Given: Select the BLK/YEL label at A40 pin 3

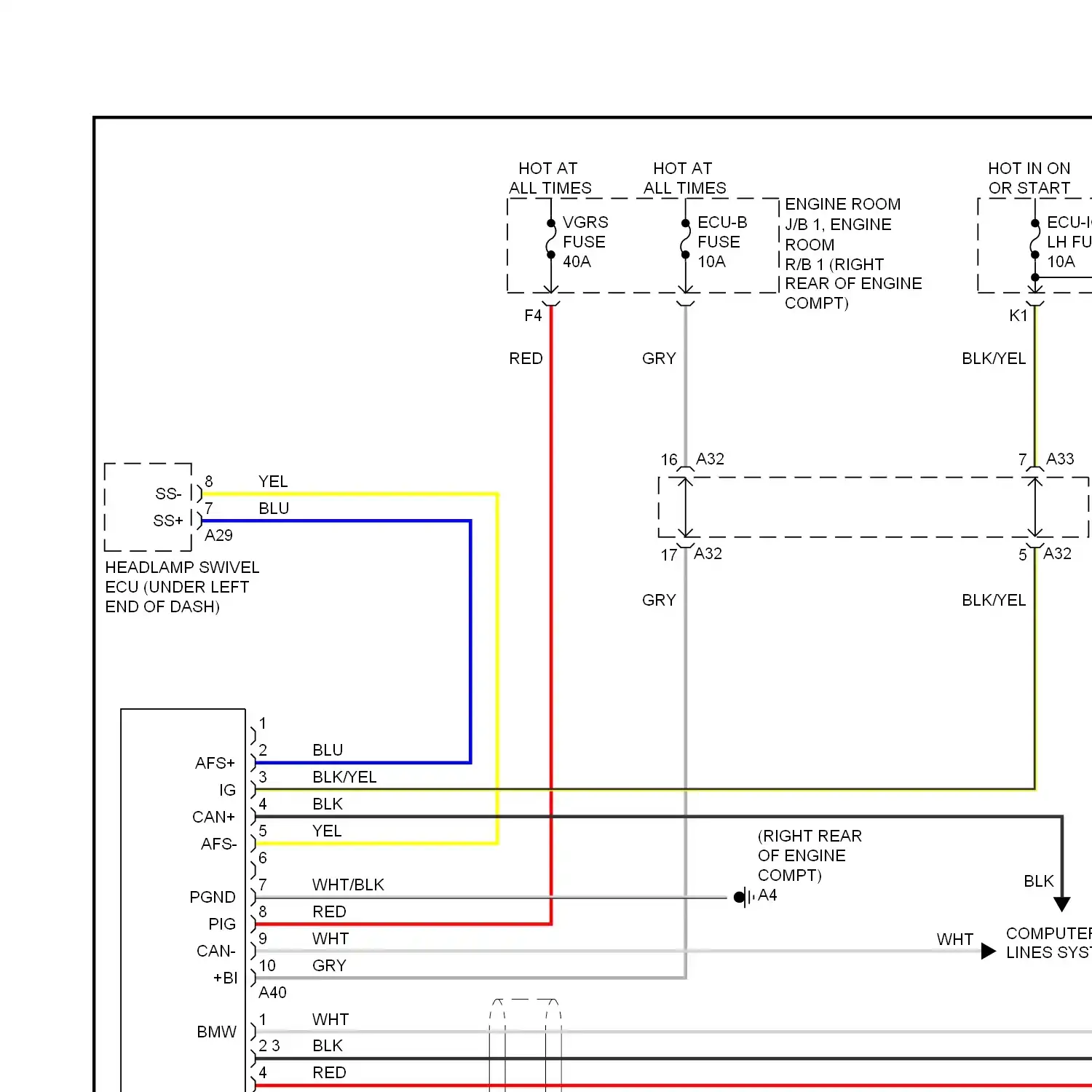Looking at the screenshot, I should click(x=344, y=777).
